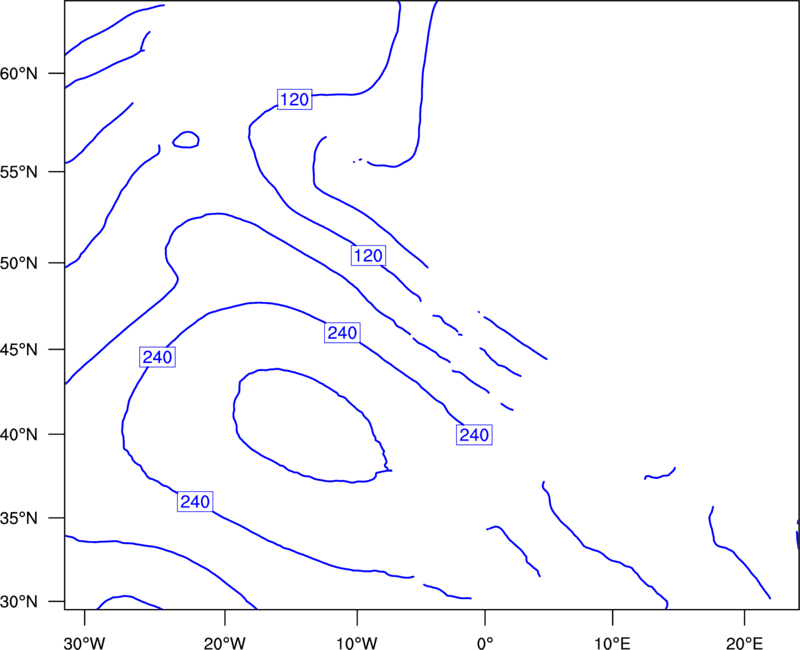Select the 240 contour label near 10°W, 46°N
Screen dimensions: 800x650
(x=342, y=333)
